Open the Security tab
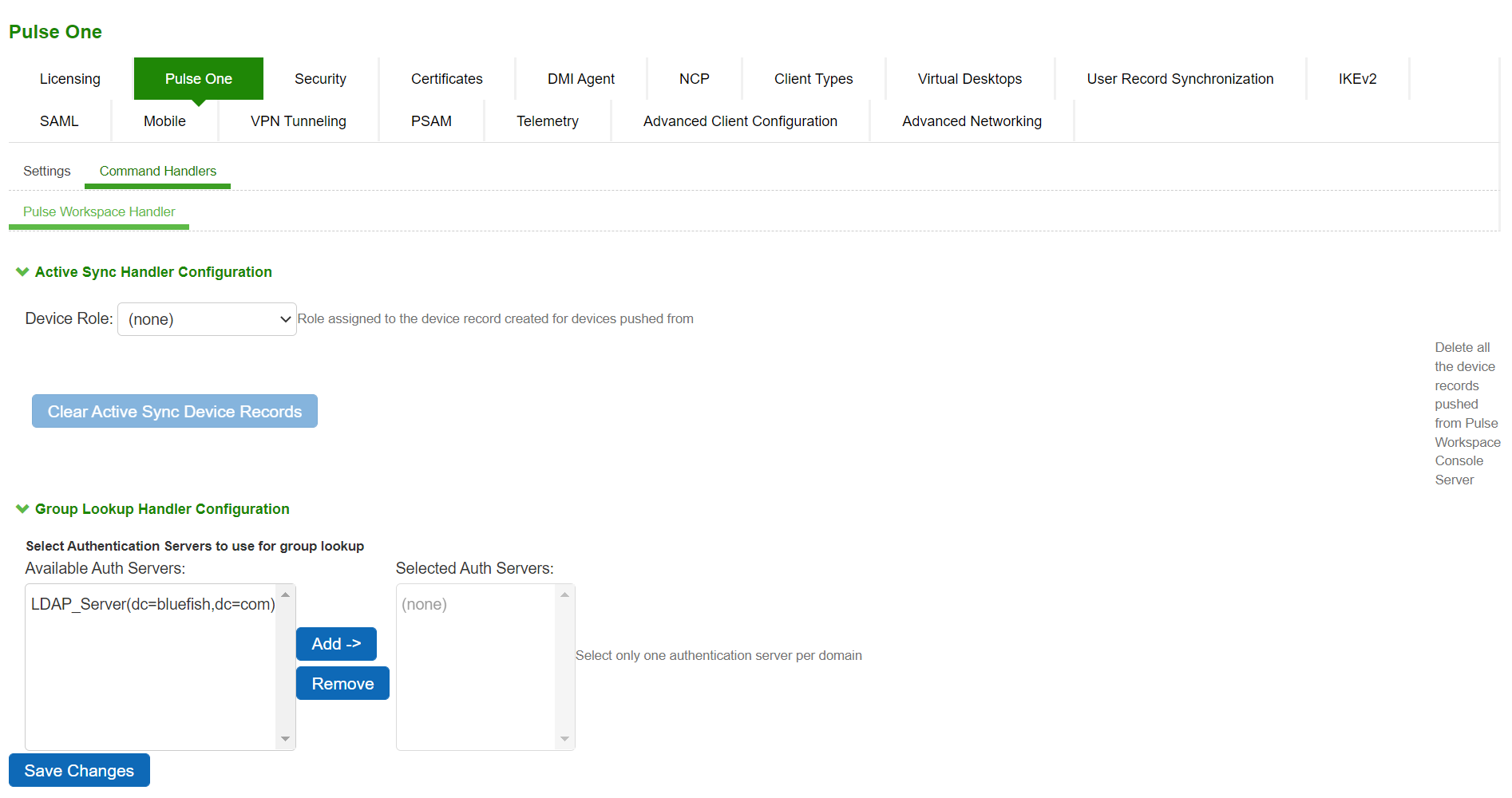1512x798 pixels. [320, 79]
